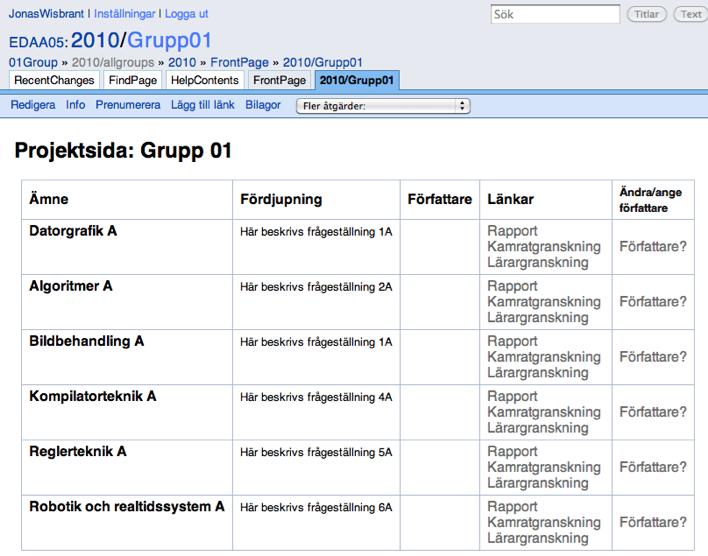The height and width of the screenshot is (556, 708).
Task: Open the Info page link
Action: tap(75, 105)
